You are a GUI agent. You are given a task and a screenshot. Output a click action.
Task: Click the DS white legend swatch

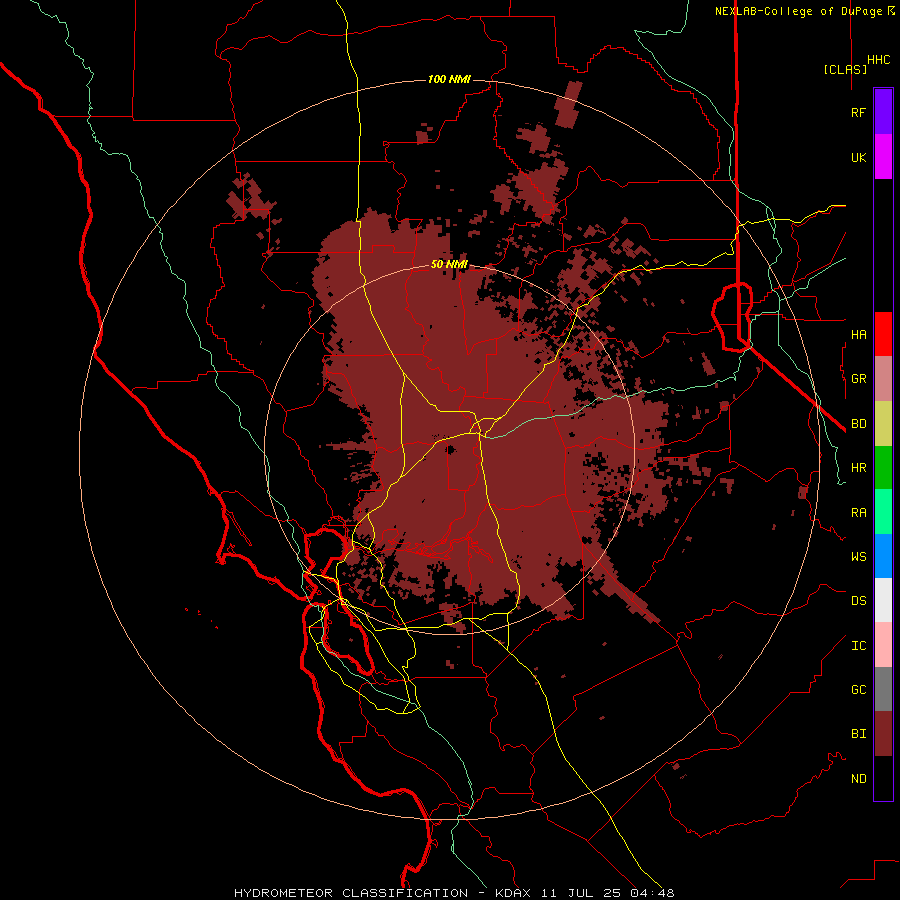pos(883,600)
